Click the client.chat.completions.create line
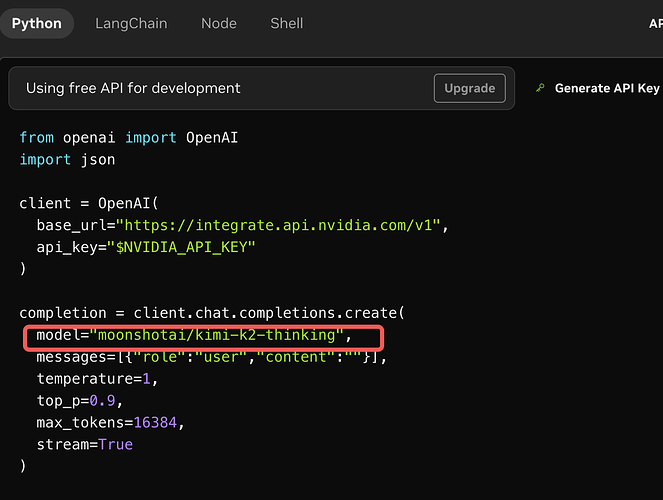The width and height of the screenshot is (663, 500). pos(212,313)
